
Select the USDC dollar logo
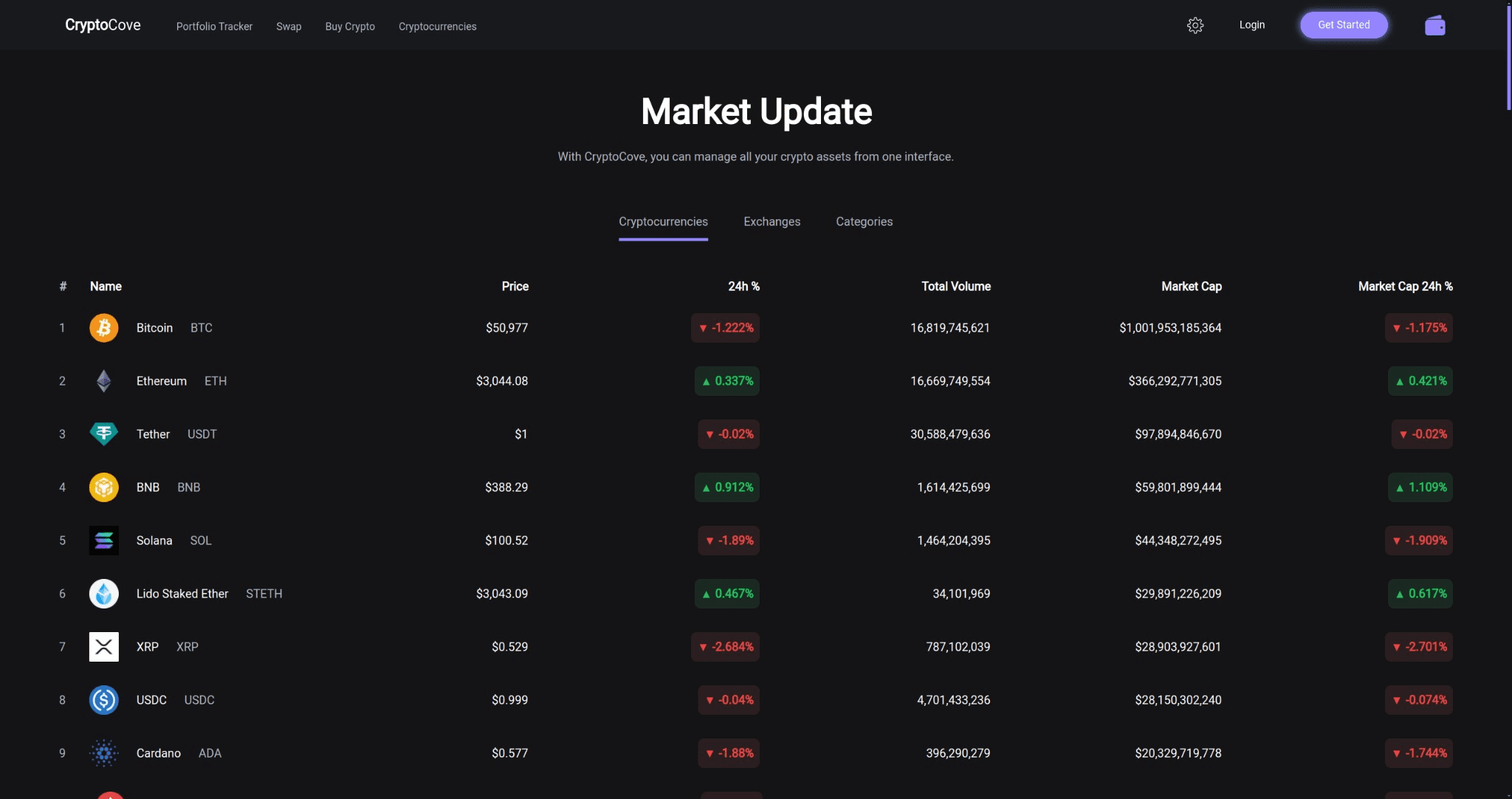(x=103, y=699)
